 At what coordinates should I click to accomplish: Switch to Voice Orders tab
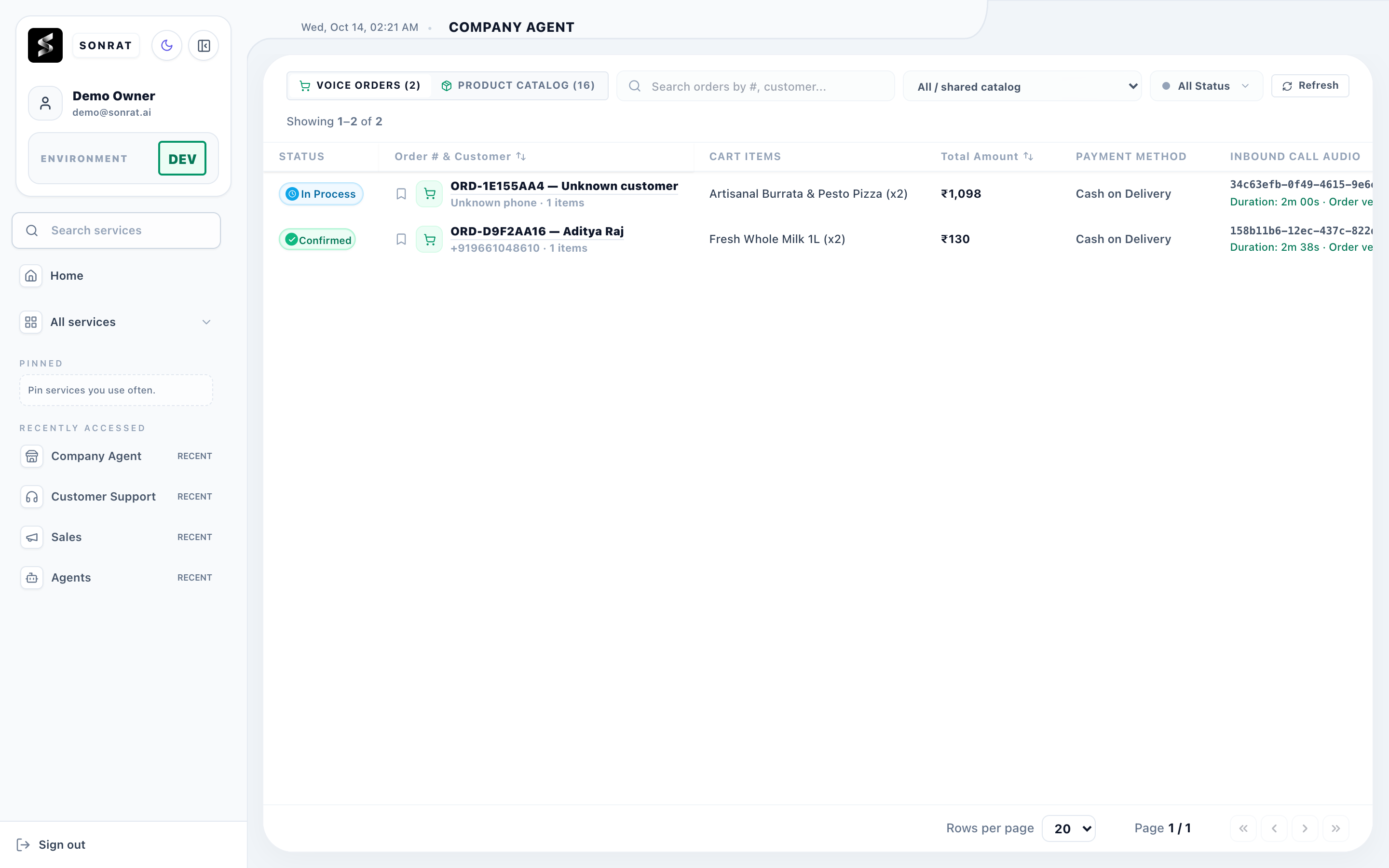(360, 85)
